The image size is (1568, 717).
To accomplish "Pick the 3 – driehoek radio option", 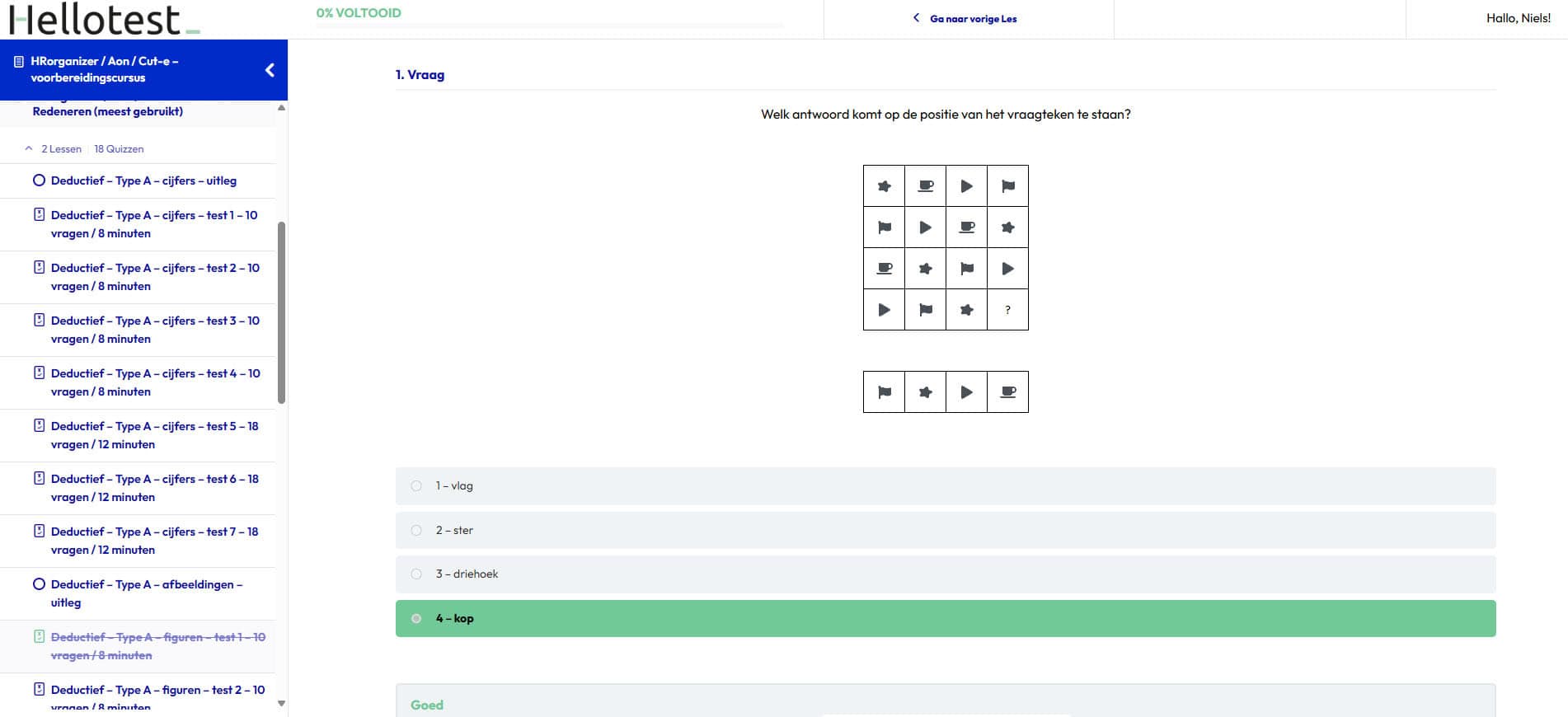I will pos(416,574).
